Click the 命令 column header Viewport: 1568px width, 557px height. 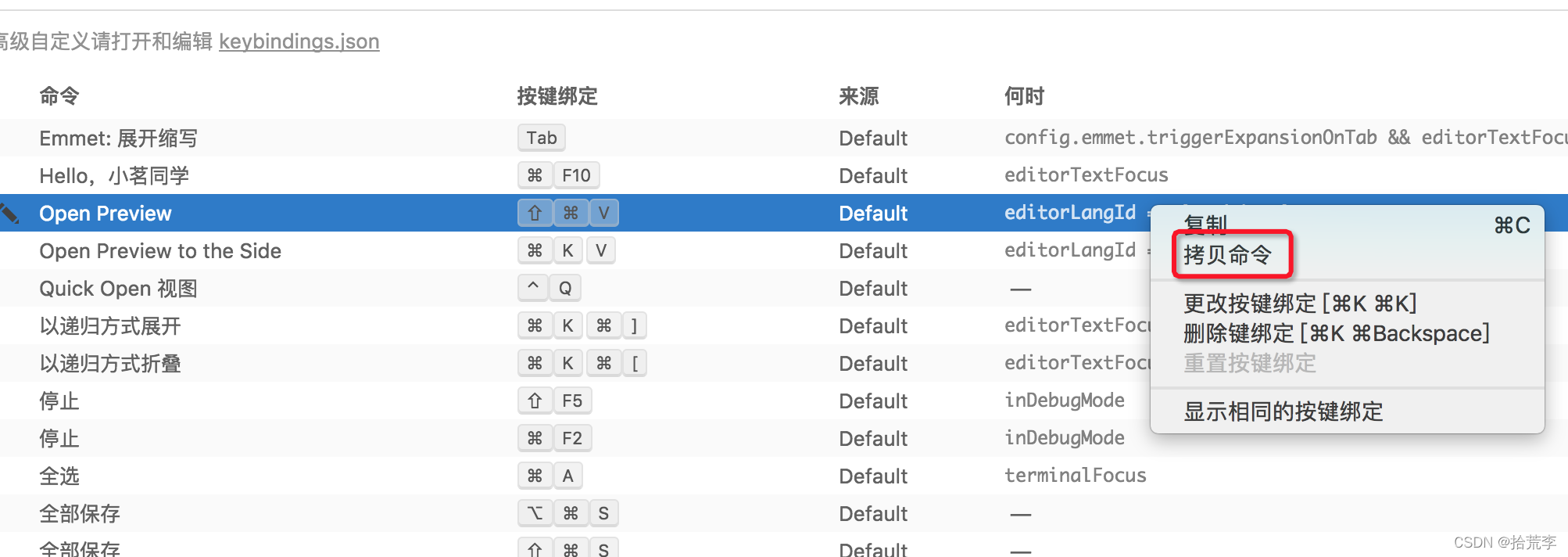pos(59,96)
